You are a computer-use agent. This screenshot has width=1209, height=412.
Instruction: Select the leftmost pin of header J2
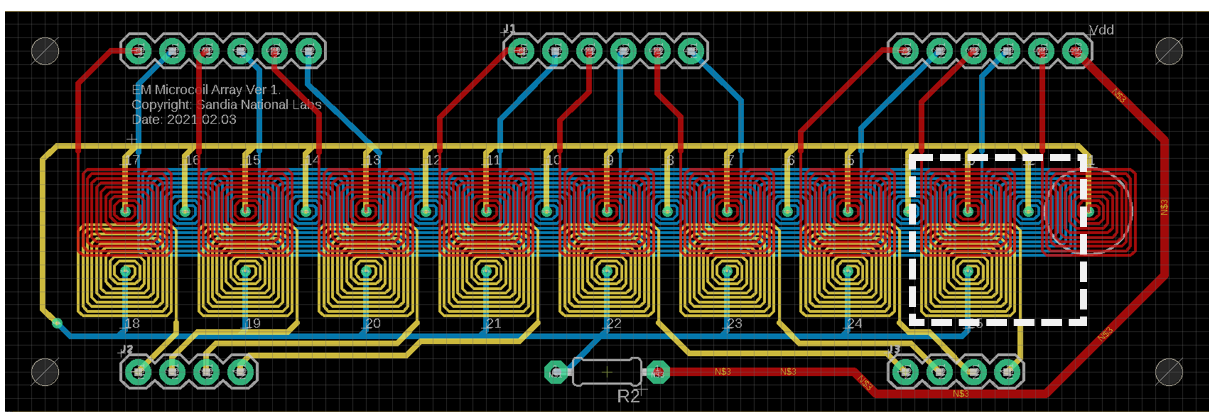tap(137, 372)
